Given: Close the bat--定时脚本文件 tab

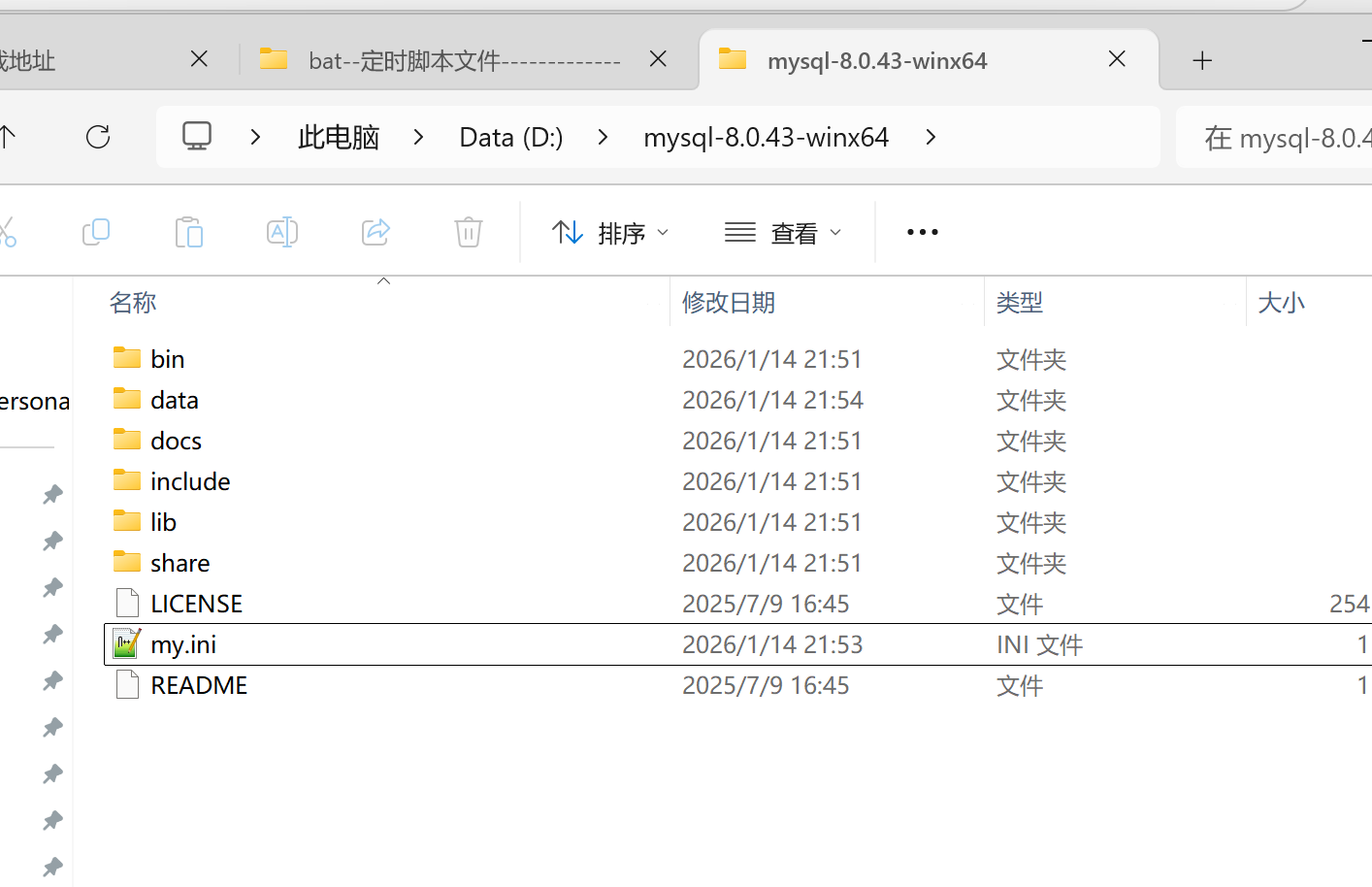Looking at the screenshot, I should [658, 59].
